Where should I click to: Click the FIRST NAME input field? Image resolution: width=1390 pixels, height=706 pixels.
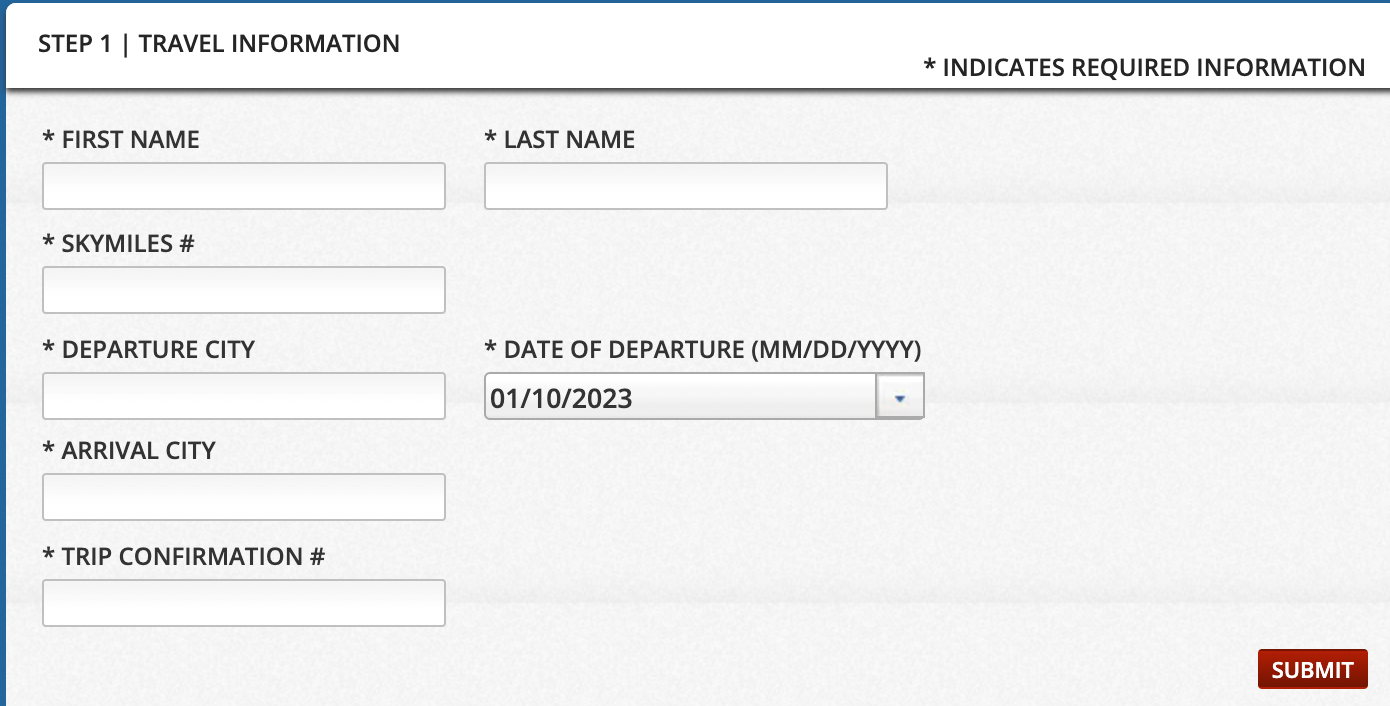[x=243, y=185]
